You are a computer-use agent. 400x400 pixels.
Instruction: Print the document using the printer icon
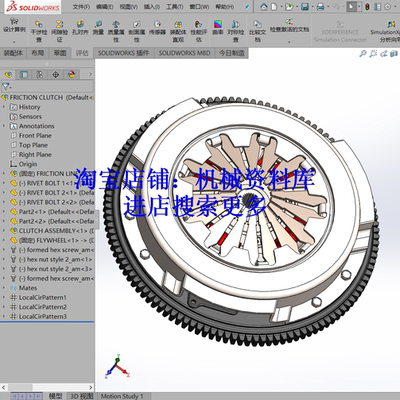(320, 6)
